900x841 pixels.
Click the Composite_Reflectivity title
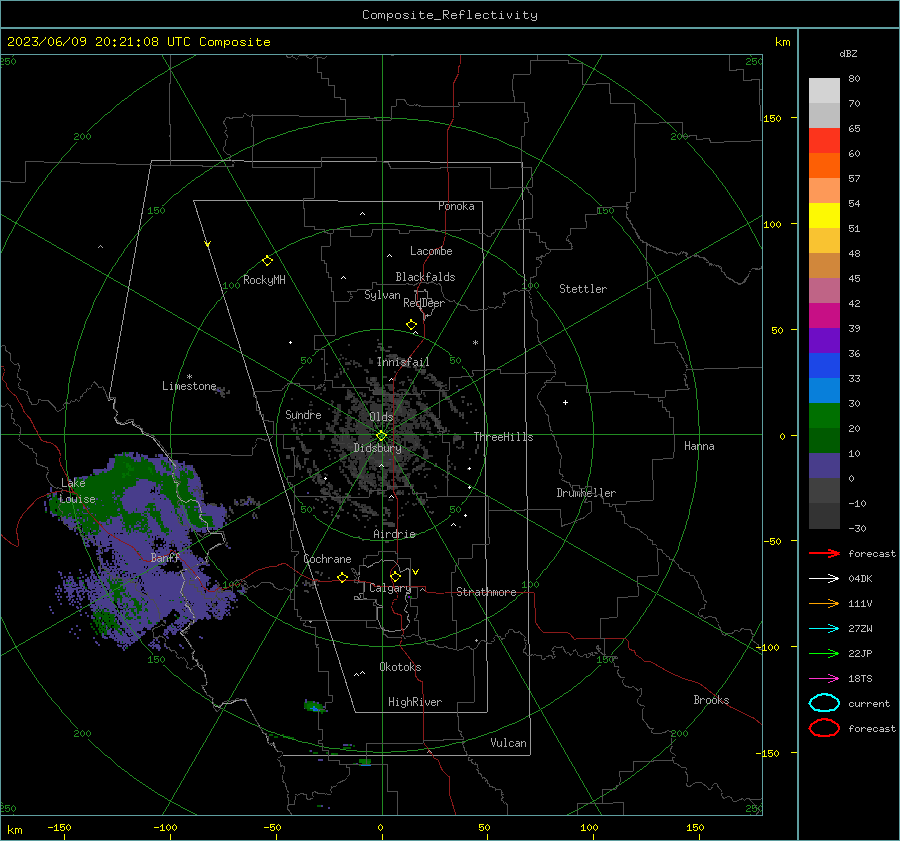pyautogui.click(x=450, y=15)
